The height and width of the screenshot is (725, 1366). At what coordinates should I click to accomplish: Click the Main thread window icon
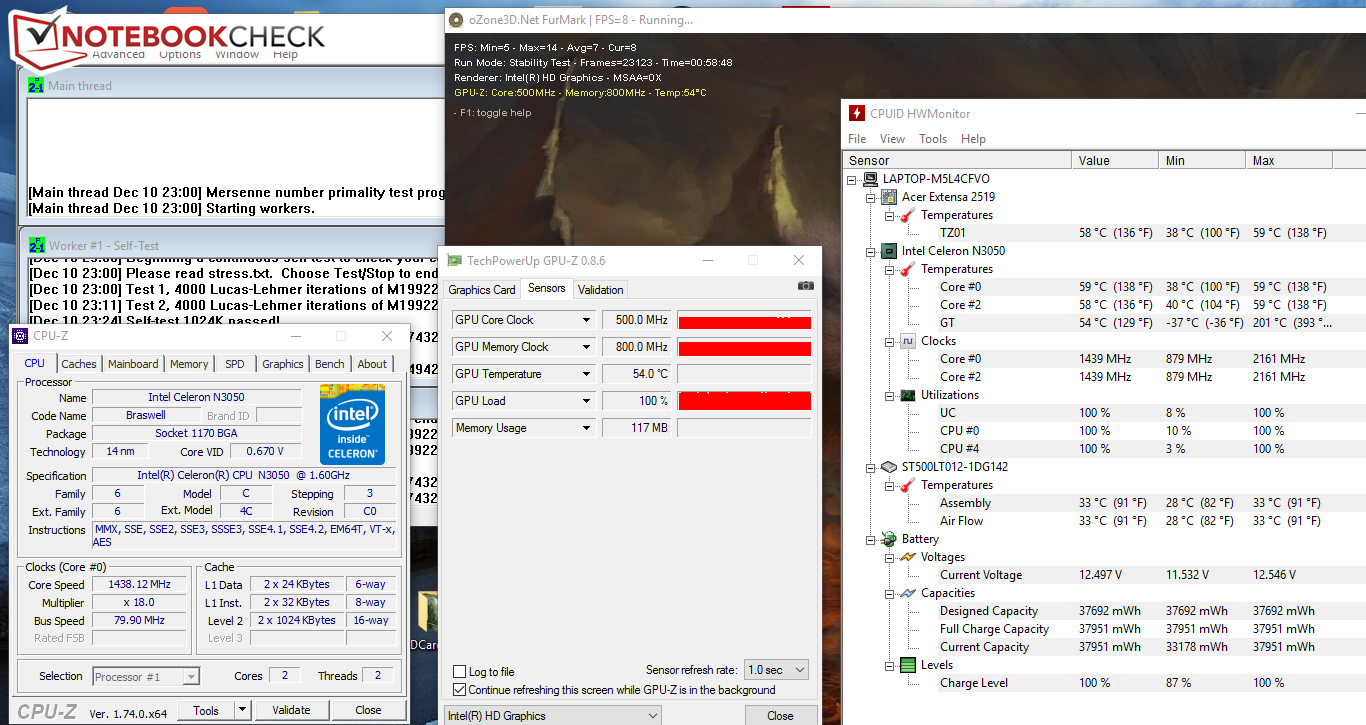[36, 85]
